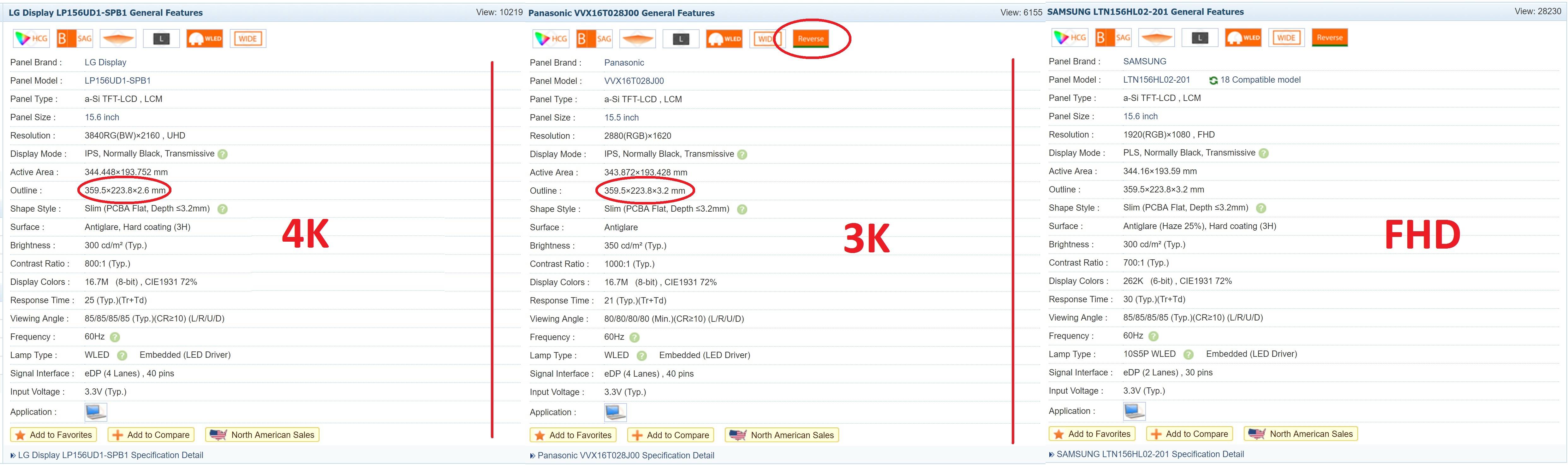Click the L landscape icon in the Panasonic panel
Image resolution: width=1568 pixels, height=465 pixels.
(681, 39)
